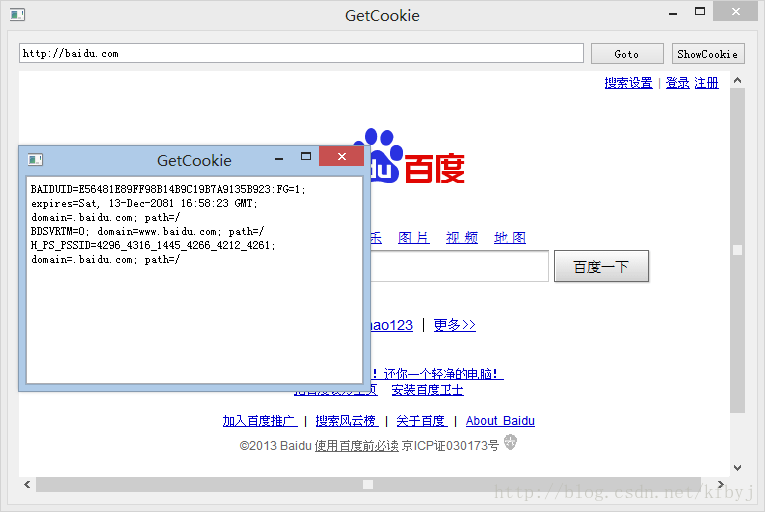The height and width of the screenshot is (512, 765).
Task: Click the 还你一个轻净的电脑 link
Action: [x=438, y=374]
